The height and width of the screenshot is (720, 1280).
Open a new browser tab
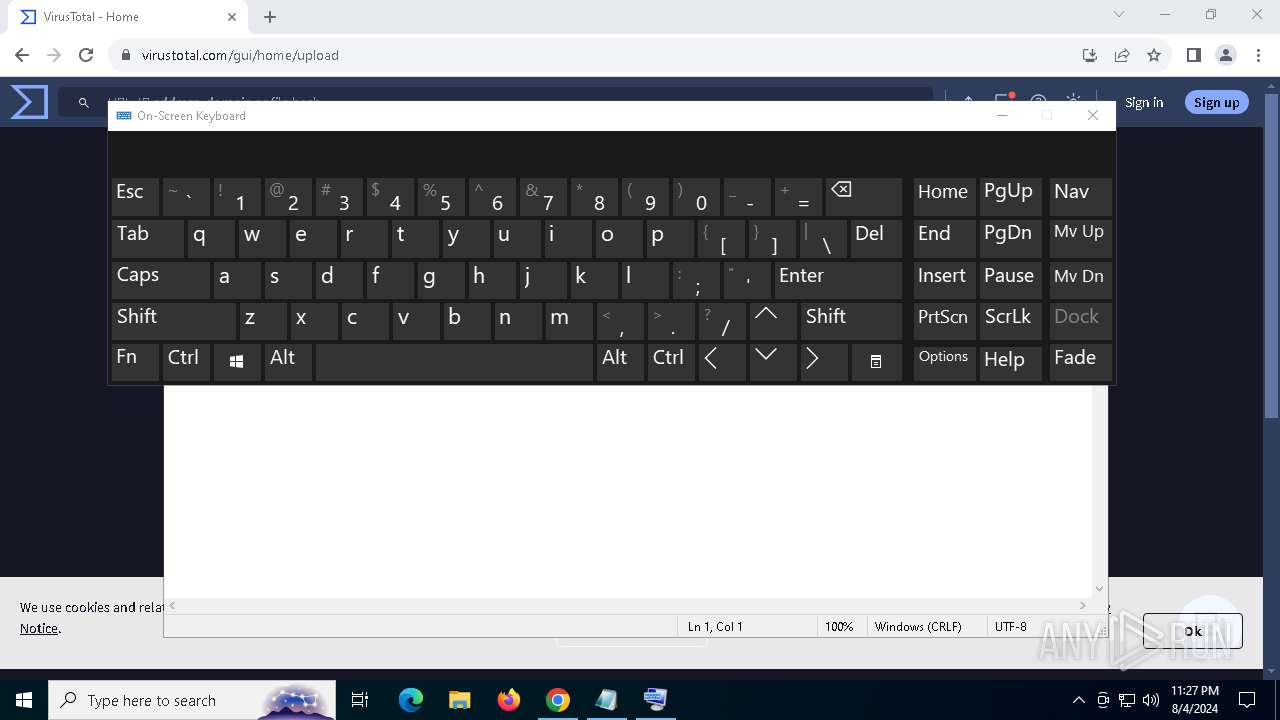tap(270, 17)
